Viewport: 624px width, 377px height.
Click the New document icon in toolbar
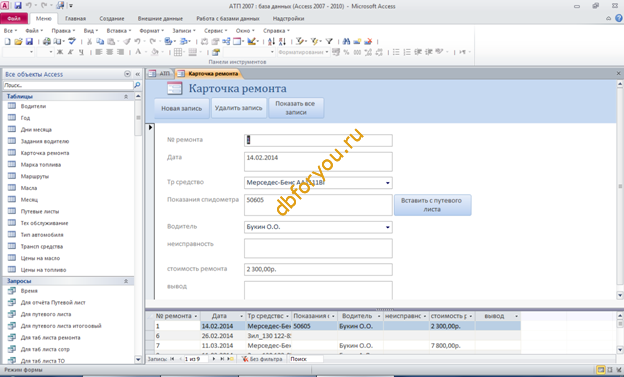click(x=7, y=41)
